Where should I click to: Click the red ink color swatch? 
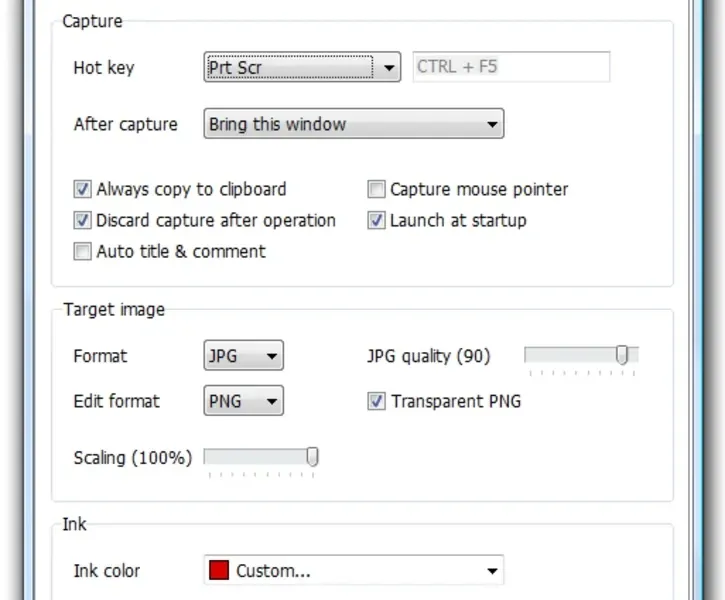[x=219, y=571]
